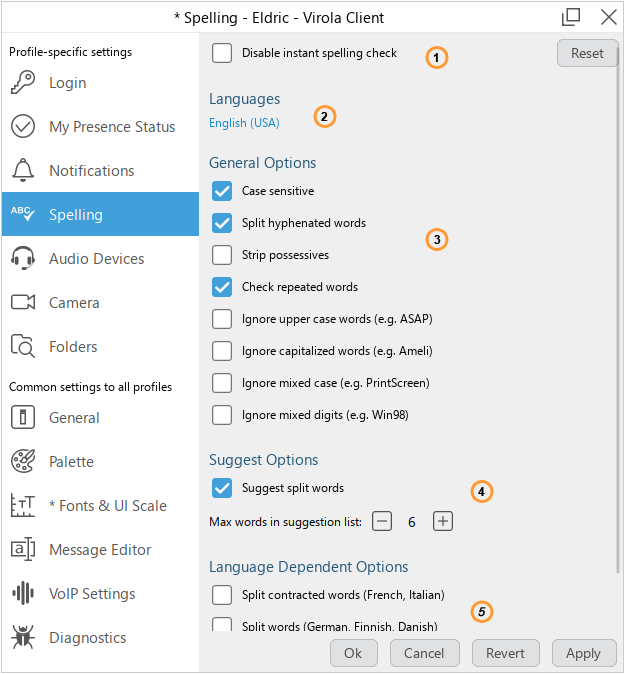This screenshot has height=674, width=625.
Task: Decrease max words in suggestion list
Action: click(382, 521)
